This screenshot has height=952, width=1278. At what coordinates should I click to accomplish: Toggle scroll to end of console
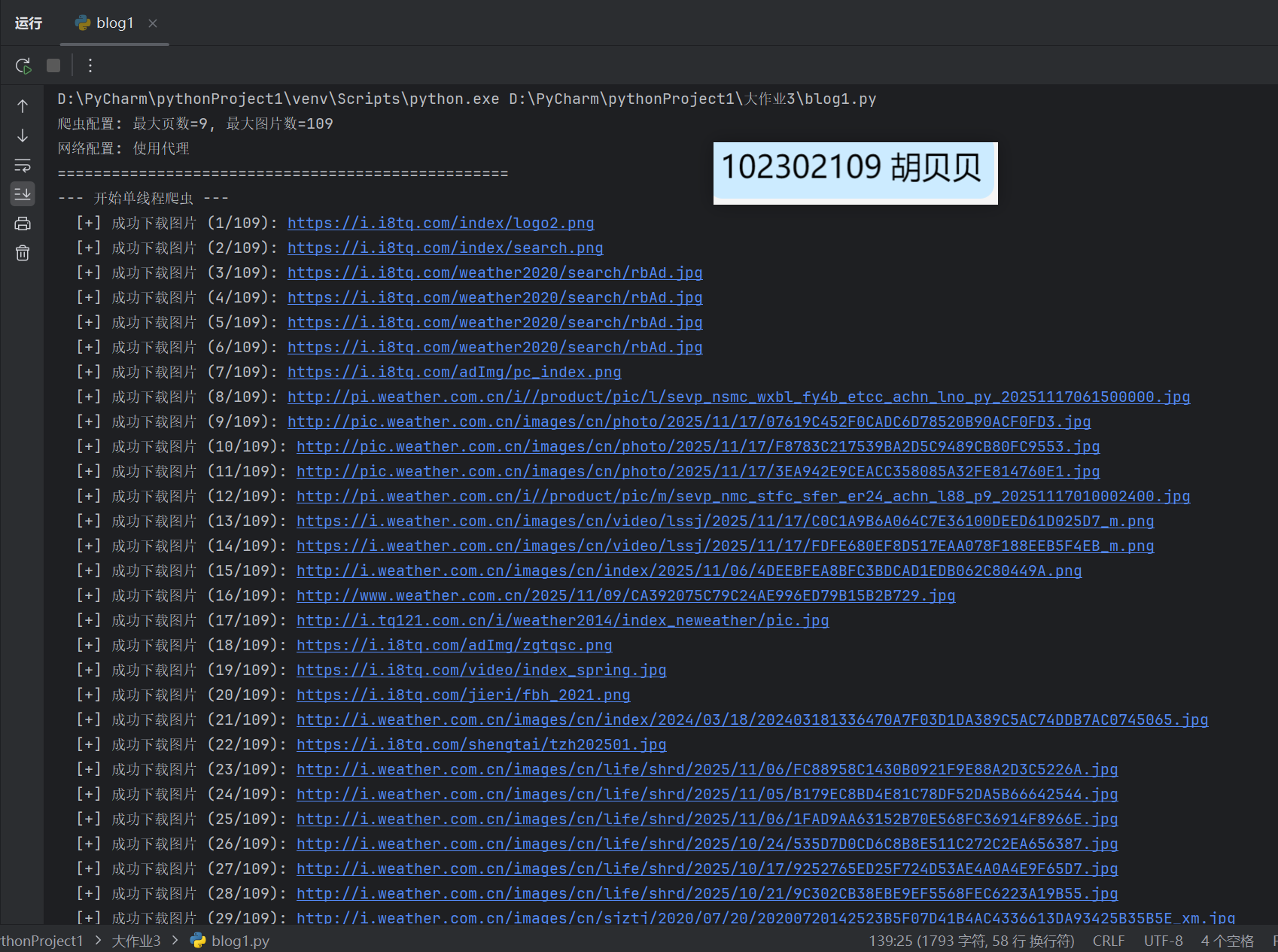[x=23, y=194]
